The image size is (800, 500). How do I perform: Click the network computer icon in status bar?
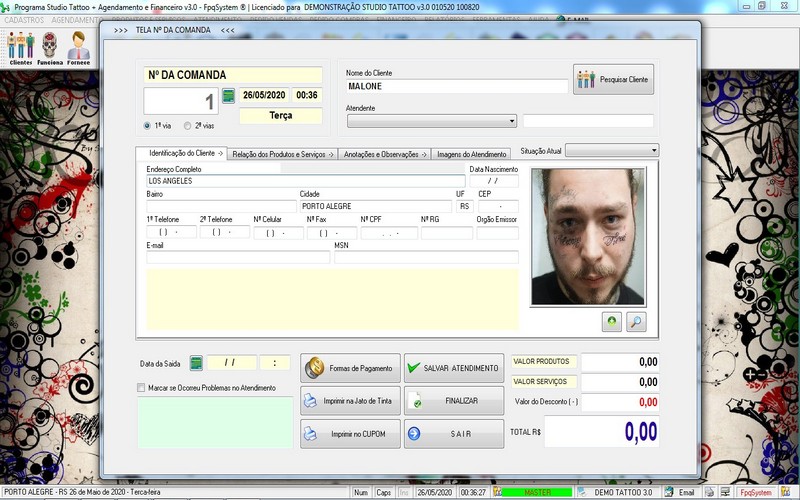[724, 492]
